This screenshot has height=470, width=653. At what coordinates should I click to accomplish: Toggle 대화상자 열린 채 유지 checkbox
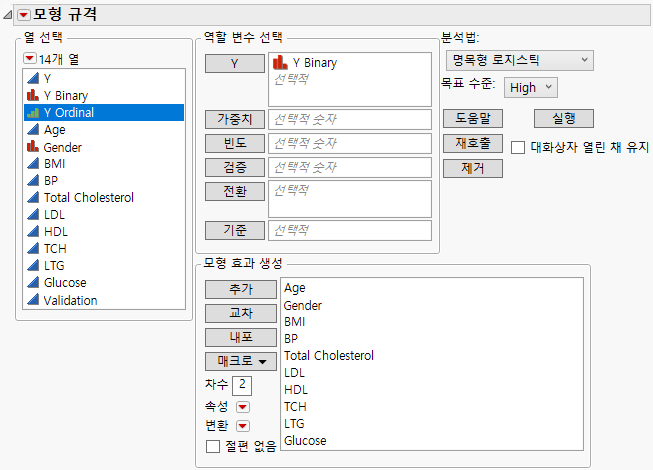518,147
